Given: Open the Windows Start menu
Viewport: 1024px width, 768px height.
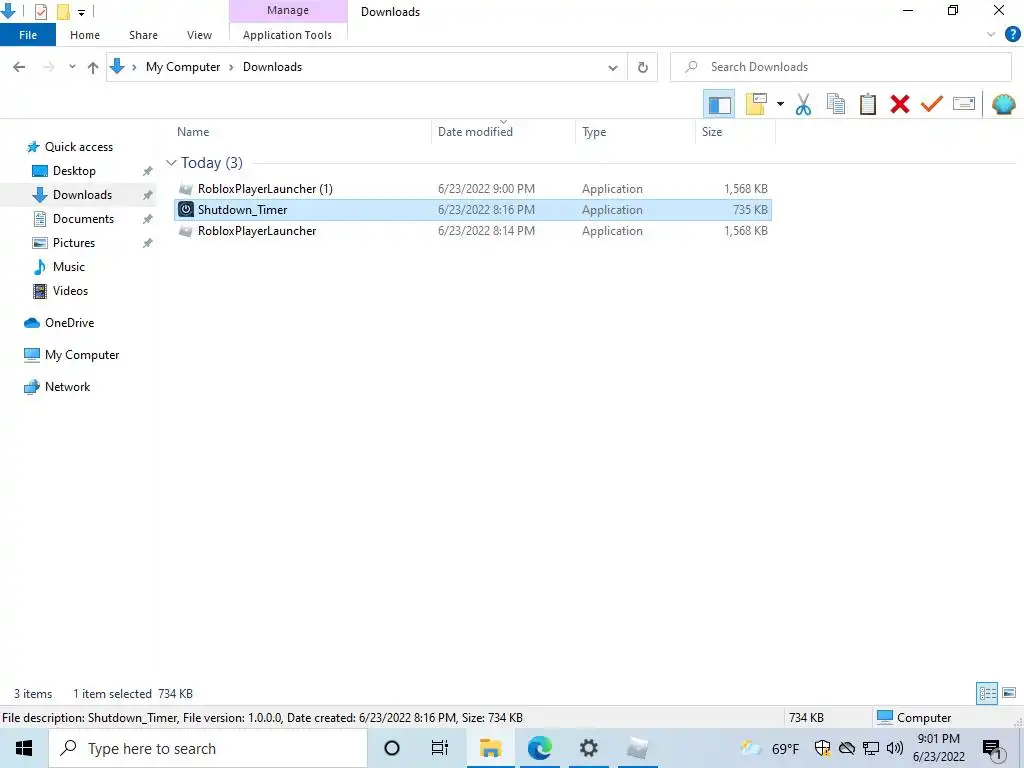Looking at the screenshot, I should click(24, 748).
